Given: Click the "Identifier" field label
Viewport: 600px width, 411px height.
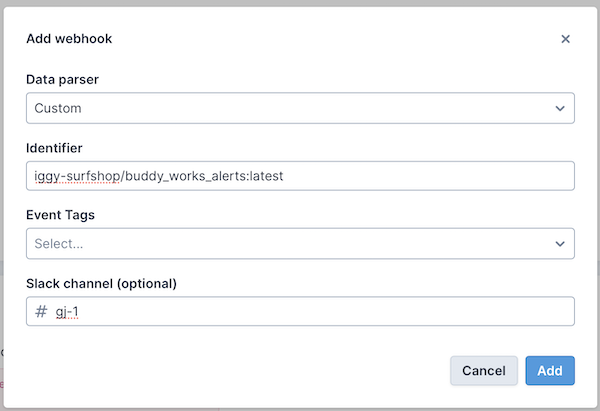Looking at the screenshot, I should click(57, 147).
